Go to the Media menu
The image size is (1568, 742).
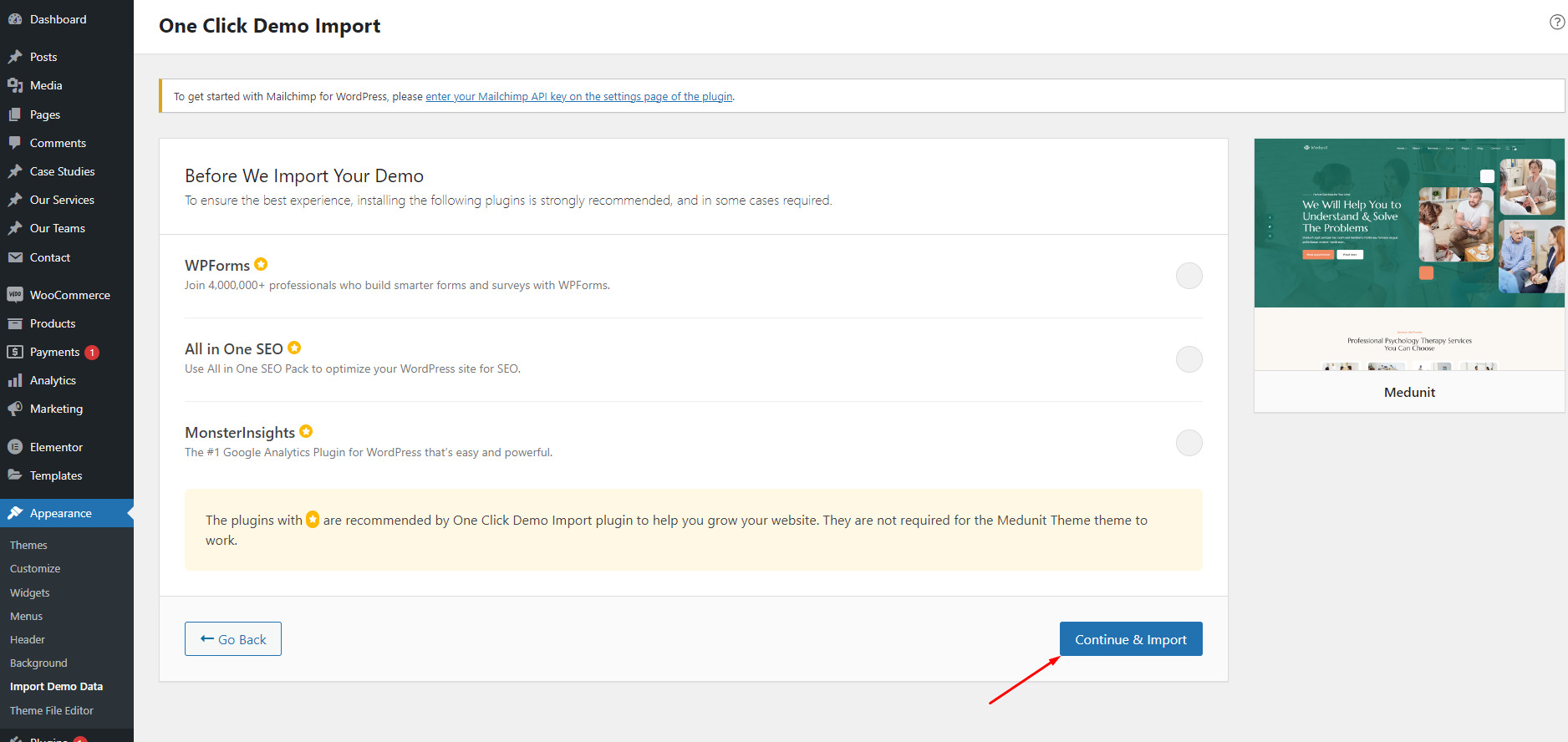click(x=67, y=85)
